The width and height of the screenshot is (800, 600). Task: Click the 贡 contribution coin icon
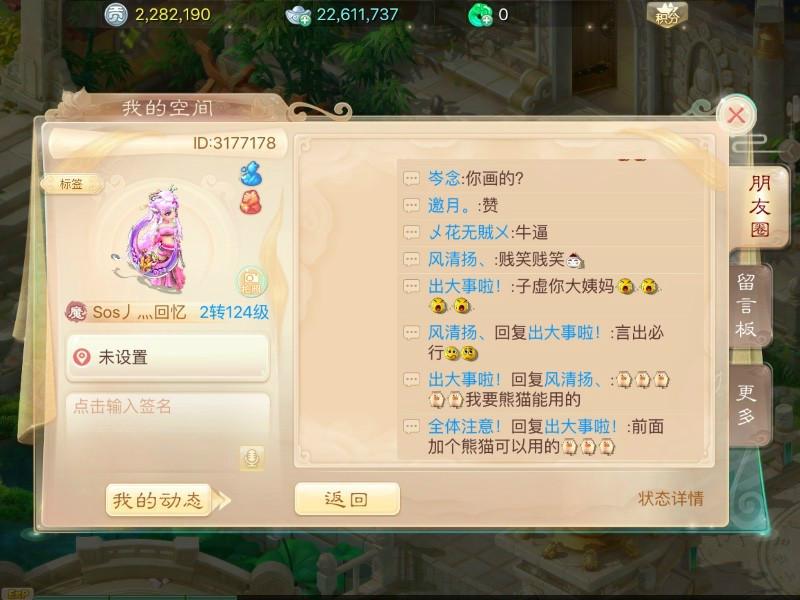(x=116, y=15)
